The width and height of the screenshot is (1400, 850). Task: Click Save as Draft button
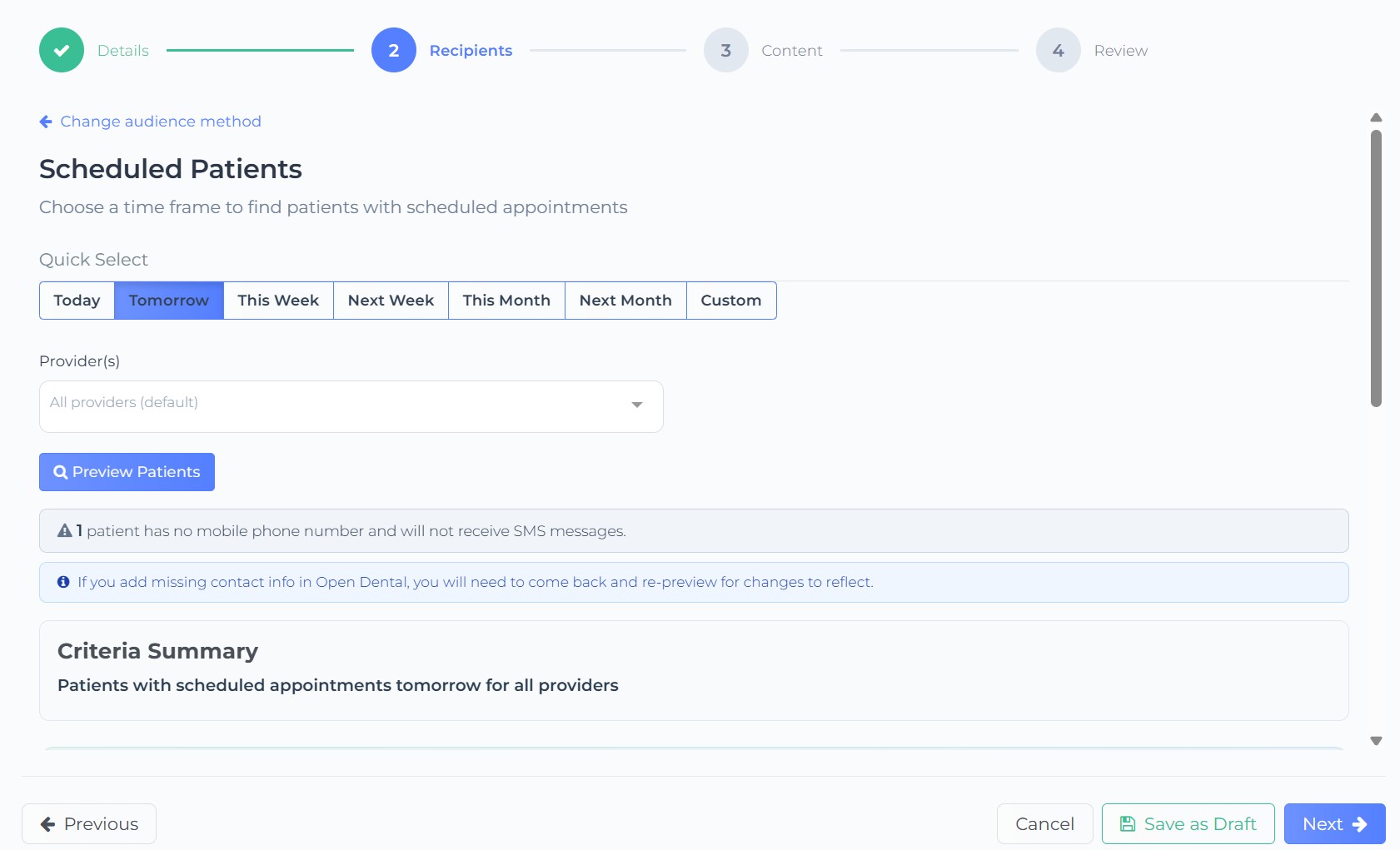pyautogui.click(x=1188, y=823)
